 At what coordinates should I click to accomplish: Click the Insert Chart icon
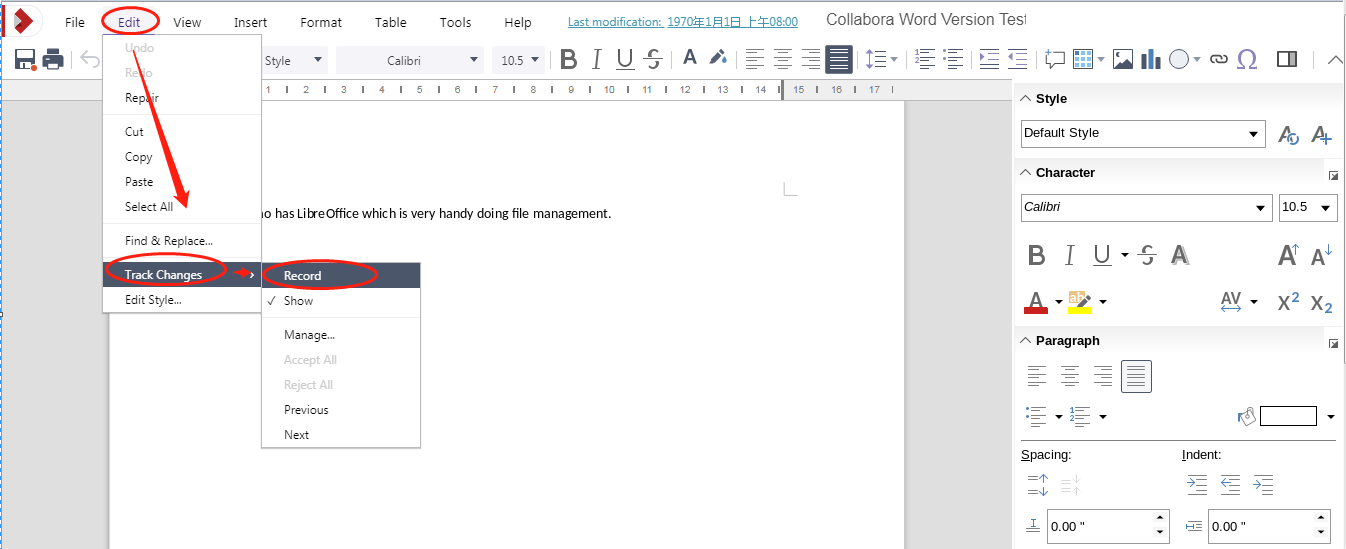click(x=1150, y=60)
